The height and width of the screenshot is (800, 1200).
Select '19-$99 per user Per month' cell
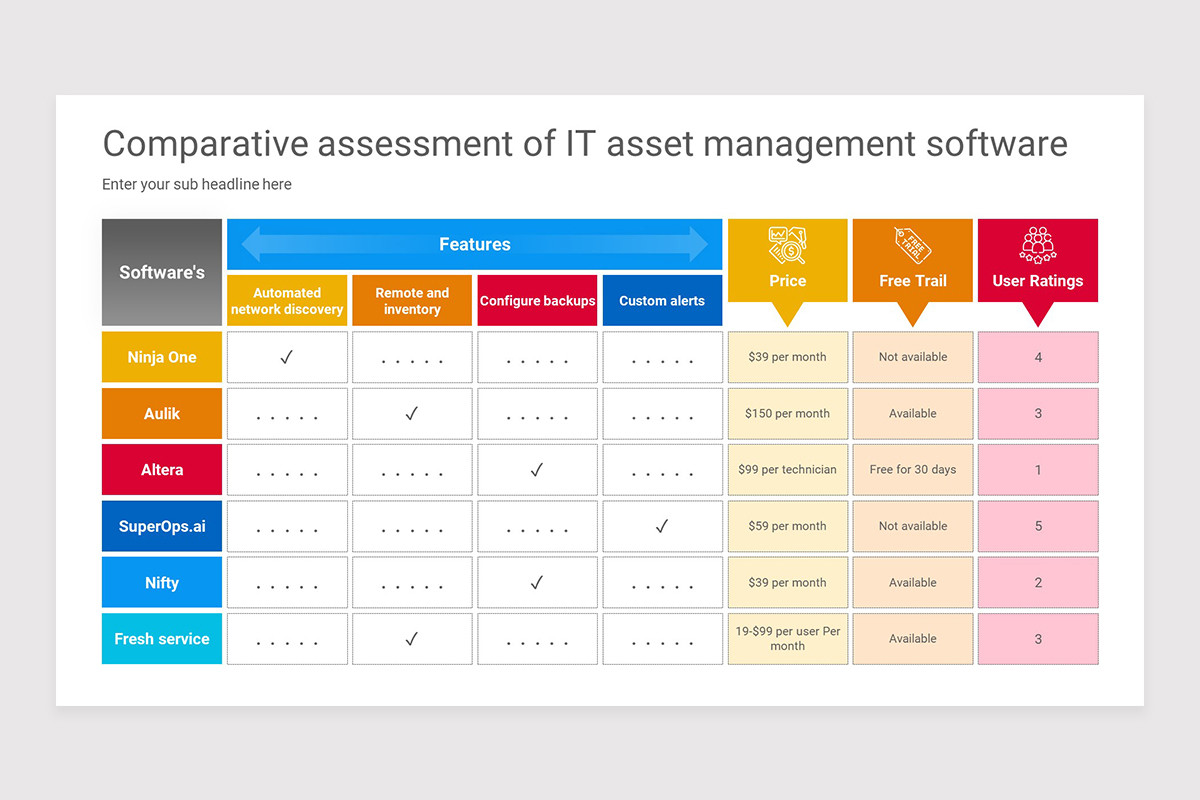(787, 638)
